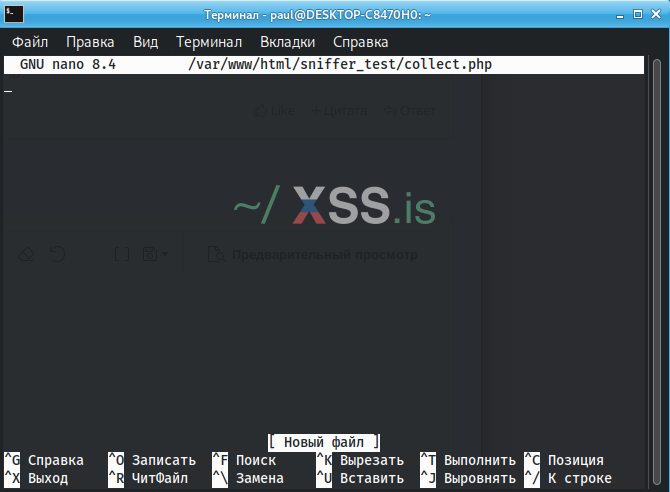The width and height of the screenshot is (670, 492).
Task: Click the terminal icon in title bar
Action: click(14, 14)
